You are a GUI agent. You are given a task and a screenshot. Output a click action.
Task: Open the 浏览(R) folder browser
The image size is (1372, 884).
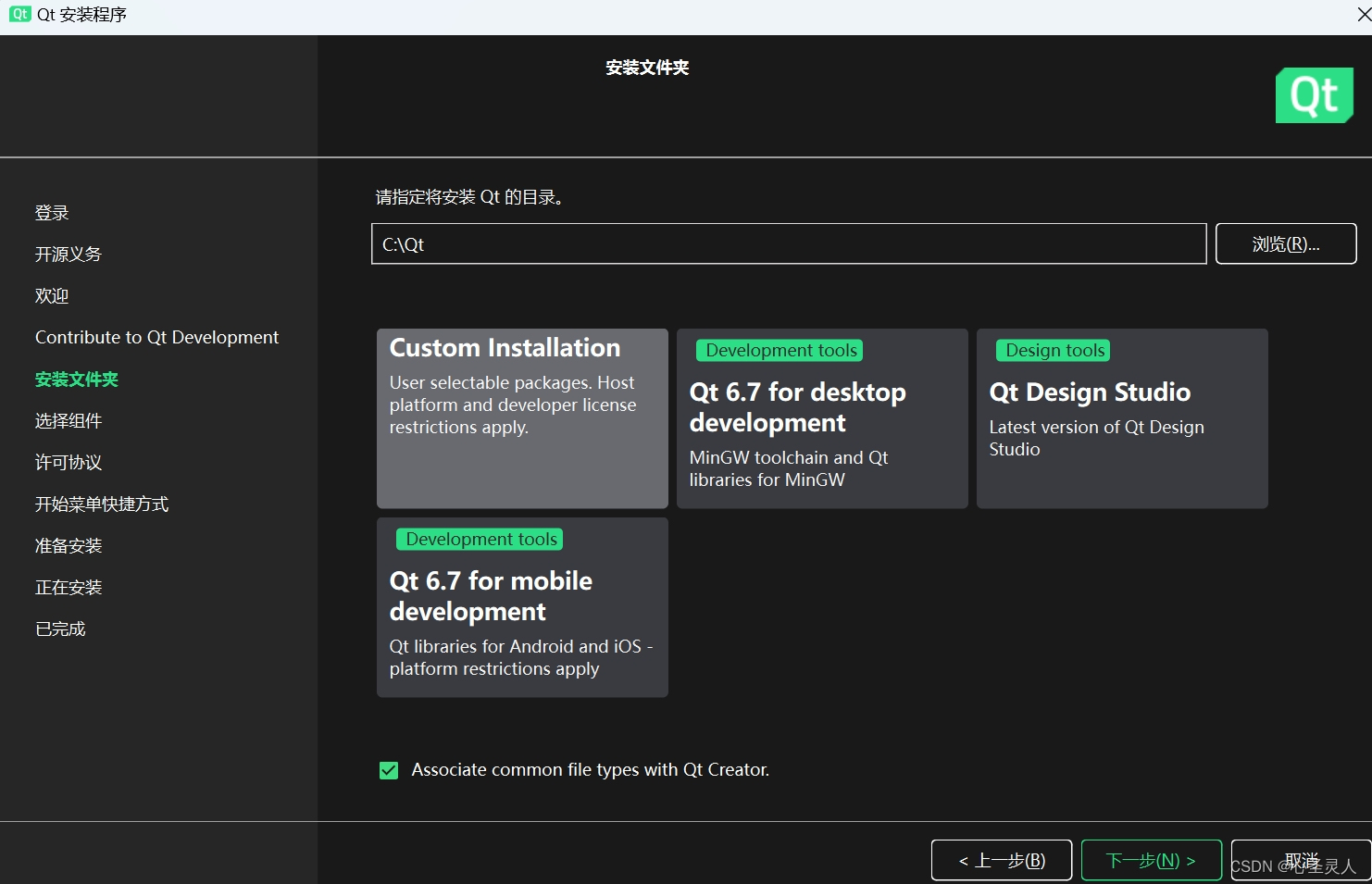pyautogui.click(x=1286, y=243)
